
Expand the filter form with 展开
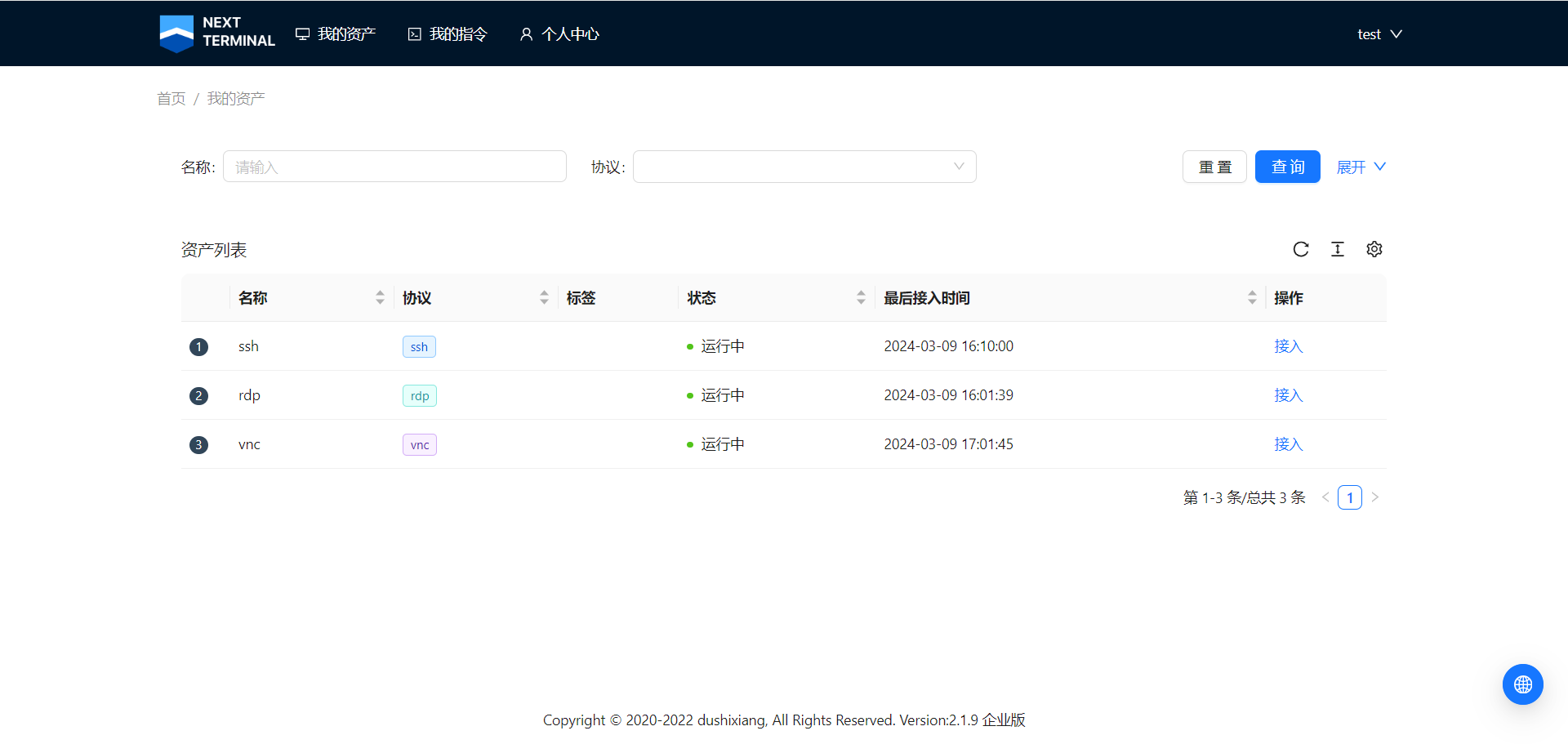click(x=1361, y=167)
